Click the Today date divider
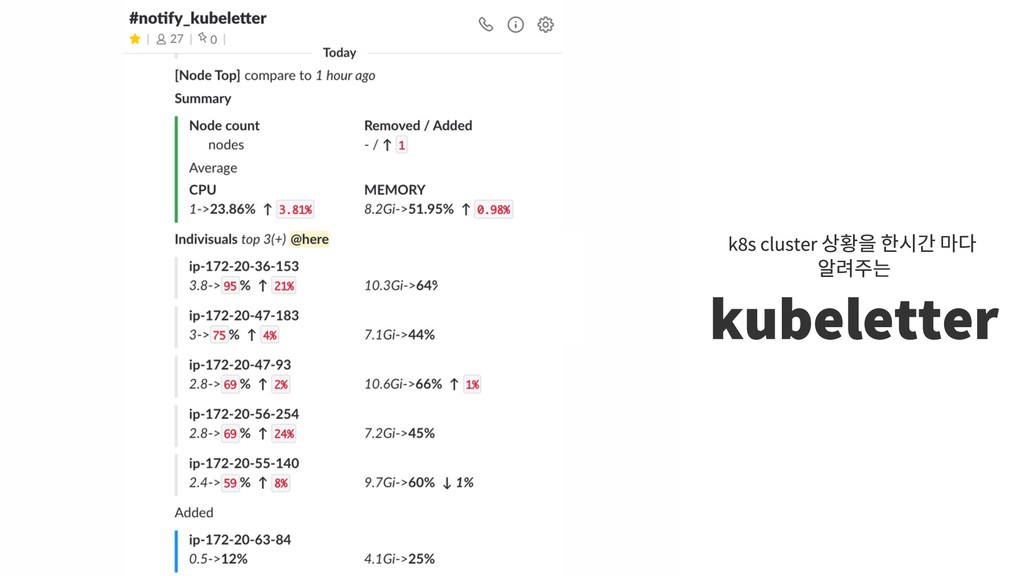The height and width of the screenshot is (576, 1024). point(340,52)
